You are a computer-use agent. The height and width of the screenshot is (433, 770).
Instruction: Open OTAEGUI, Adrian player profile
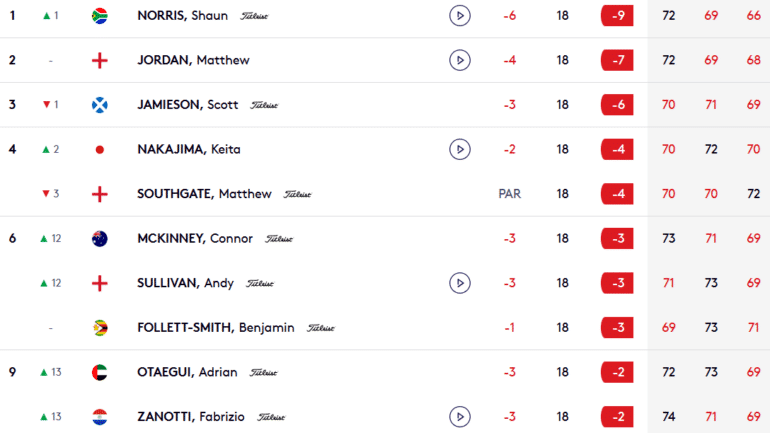187,372
